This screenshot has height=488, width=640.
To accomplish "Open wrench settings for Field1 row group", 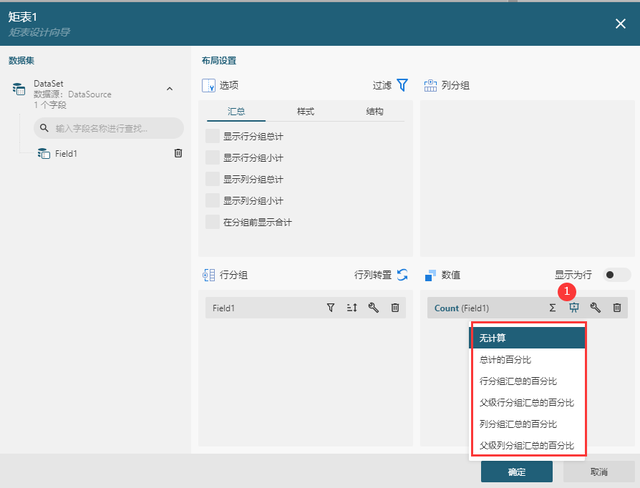I will click(x=373, y=309).
